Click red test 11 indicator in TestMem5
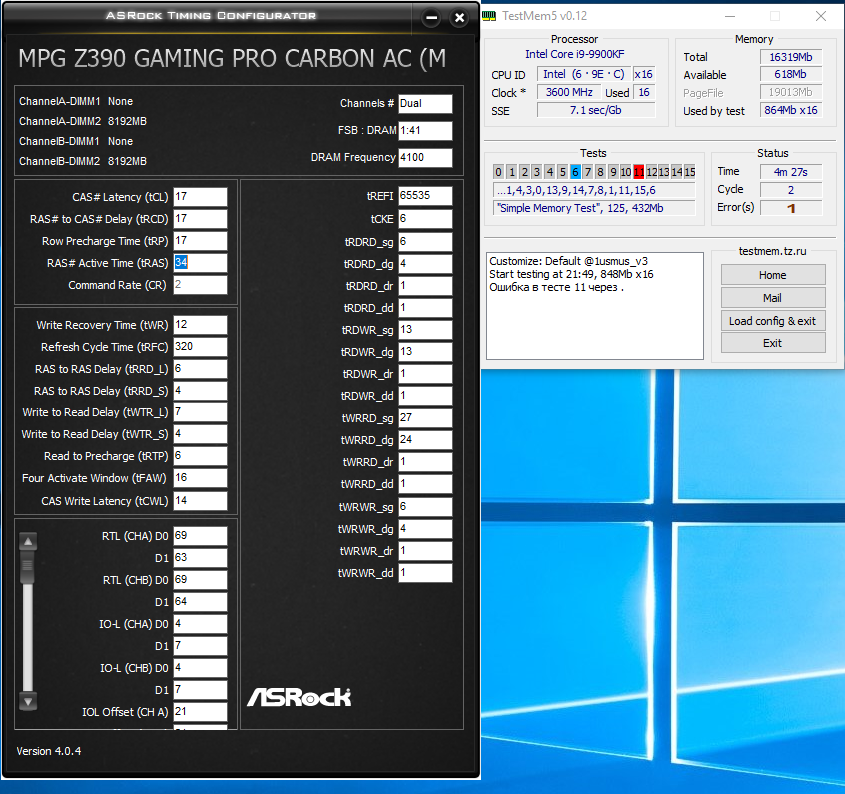This screenshot has height=794, width=845. pyautogui.click(x=639, y=172)
